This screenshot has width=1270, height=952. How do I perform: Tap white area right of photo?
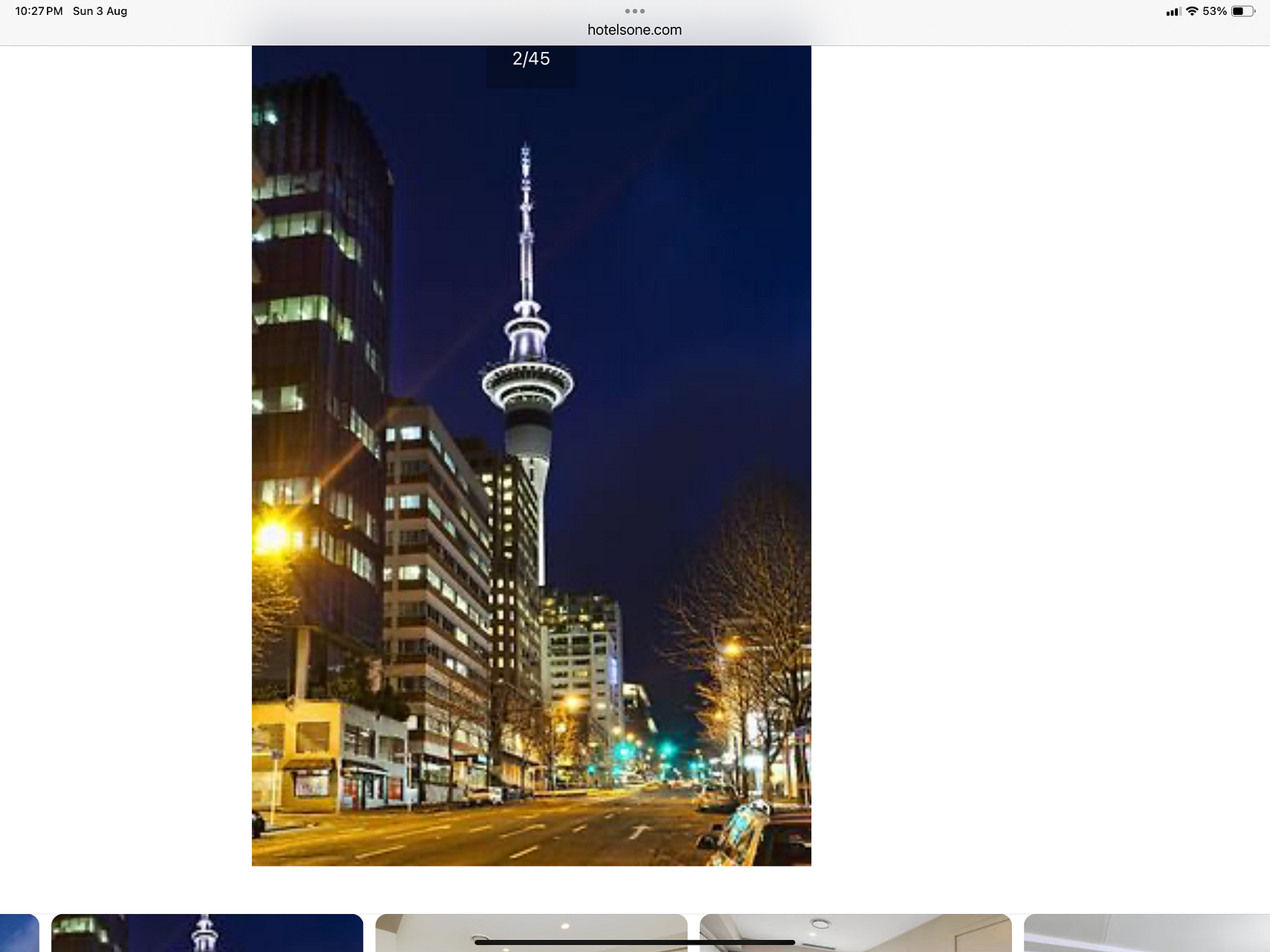(x=1041, y=446)
